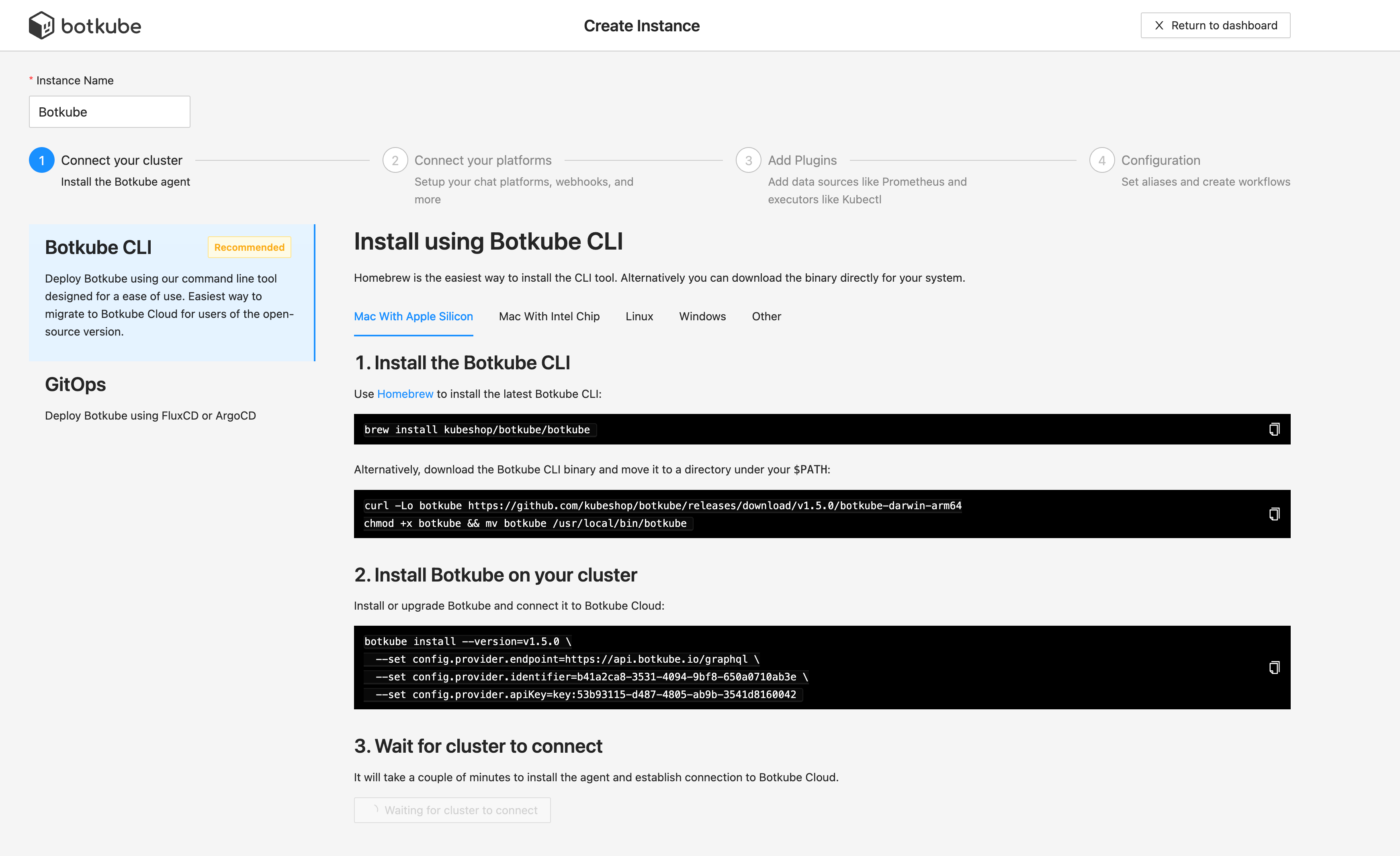Select Mac With Apple Silicon tab
This screenshot has width=1400, height=856.
click(413, 316)
